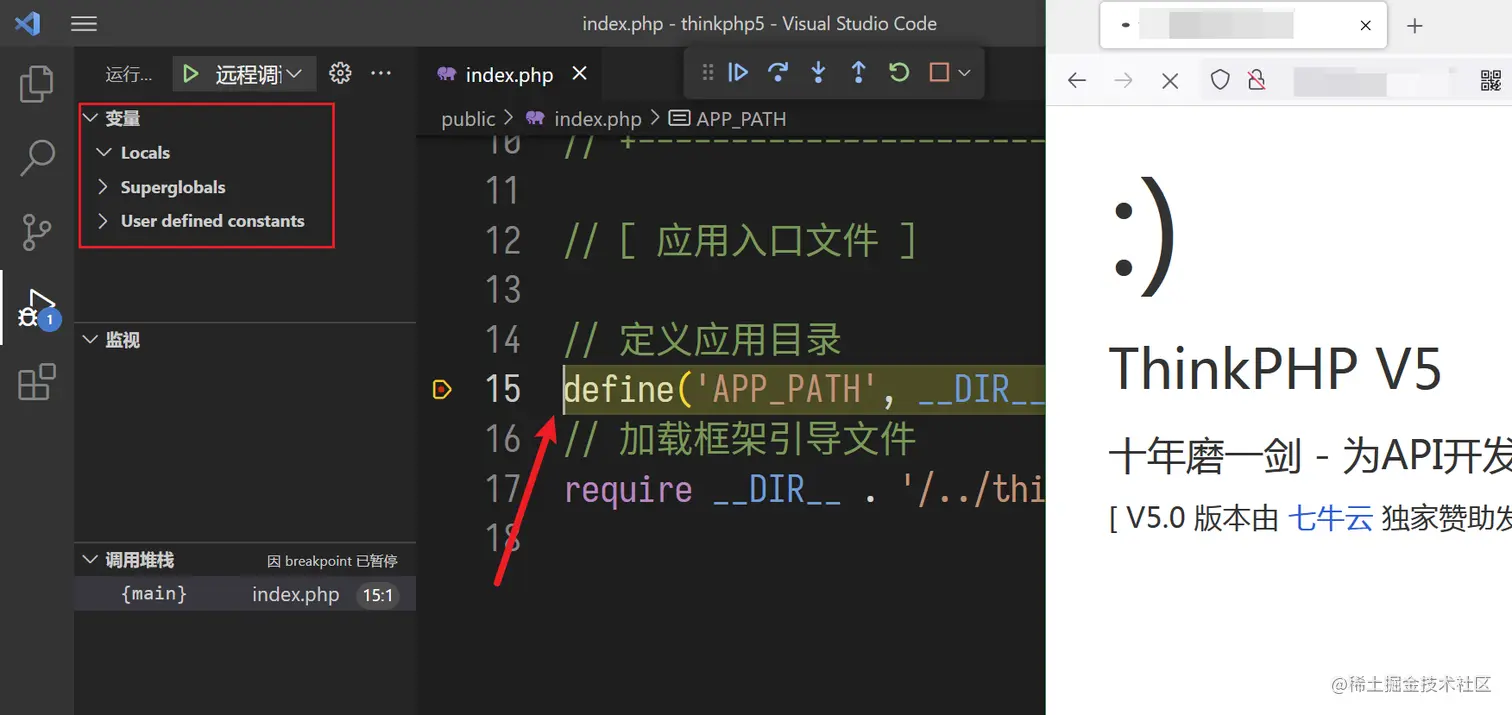Click line number 17 in gutter
Viewport: 1512px width, 715px height.
[x=503, y=489]
